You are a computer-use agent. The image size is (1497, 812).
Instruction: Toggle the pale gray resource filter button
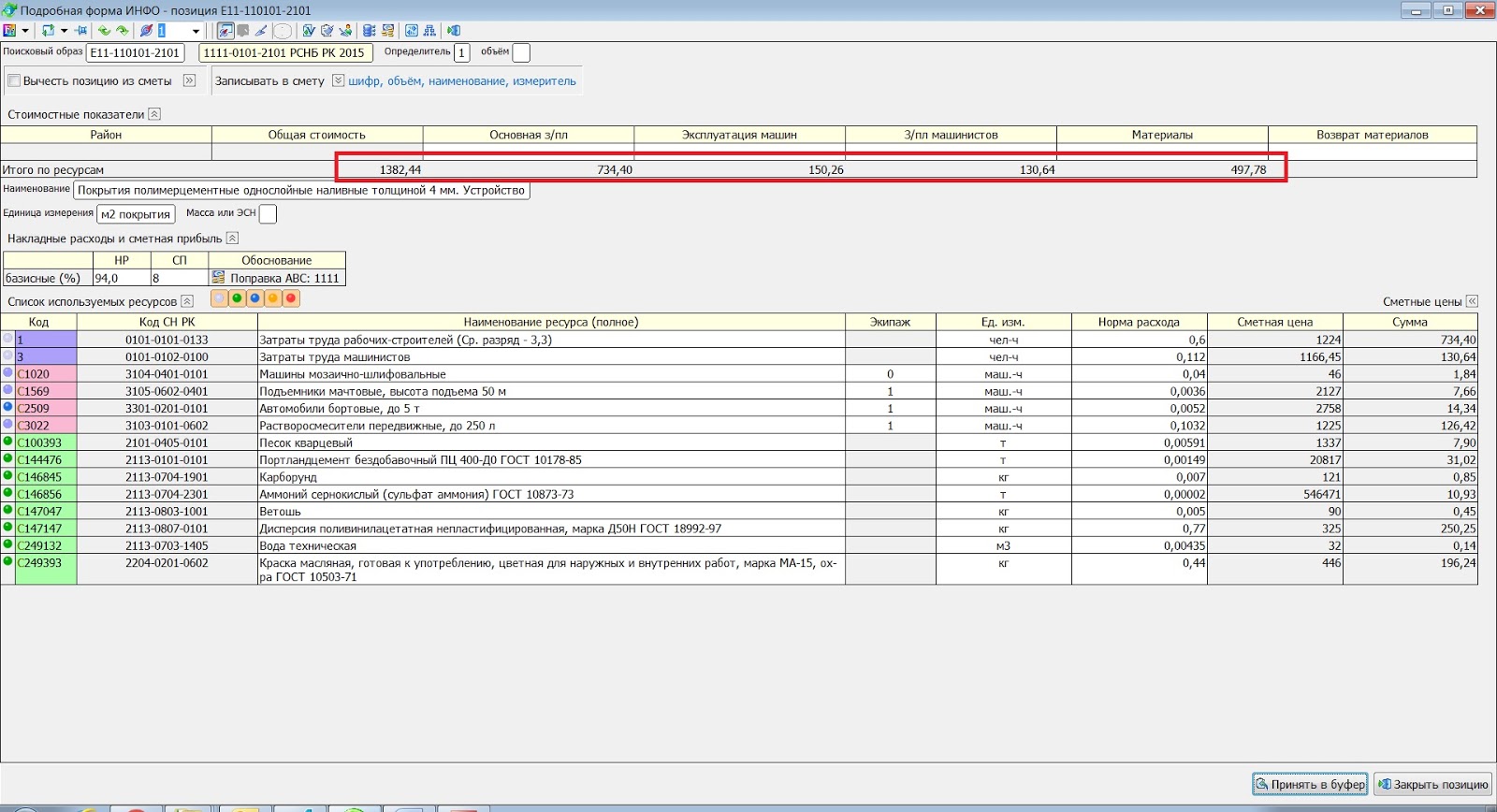[219, 298]
